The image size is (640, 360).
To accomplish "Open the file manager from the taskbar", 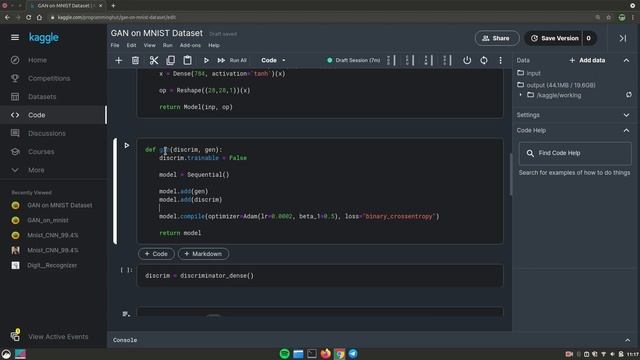I will click(x=298, y=353).
